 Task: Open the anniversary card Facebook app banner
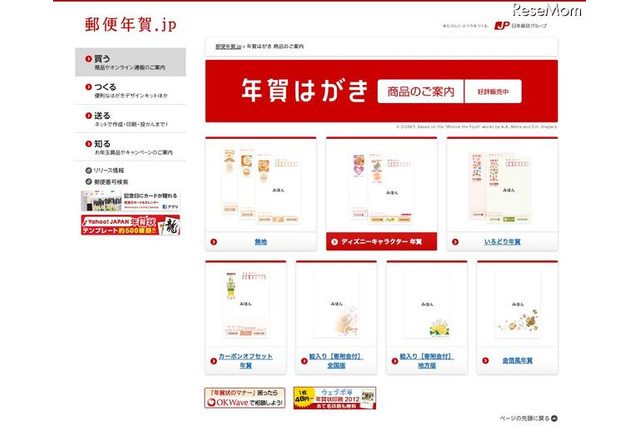tap(130, 201)
